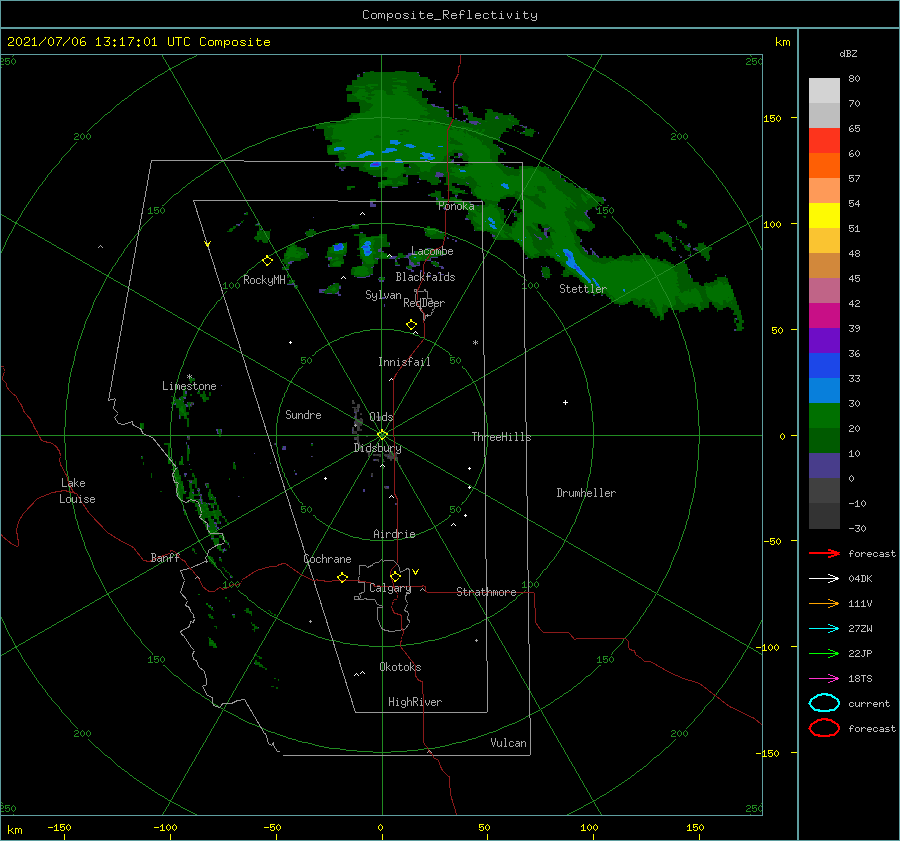Click the yellow radar center marker at Olds
Image resolution: width=900 pixels, height=841 pixels.
[x=382, y=435]
